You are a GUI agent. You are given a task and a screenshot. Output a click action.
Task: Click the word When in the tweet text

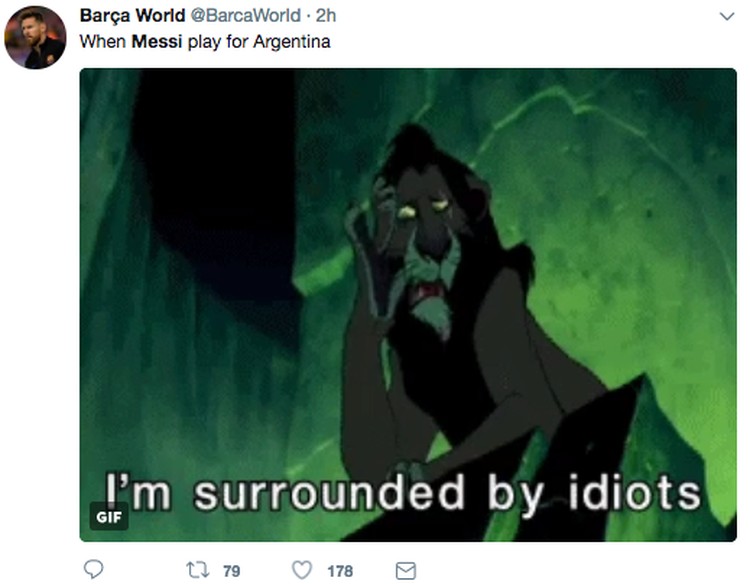pos(103,42)
